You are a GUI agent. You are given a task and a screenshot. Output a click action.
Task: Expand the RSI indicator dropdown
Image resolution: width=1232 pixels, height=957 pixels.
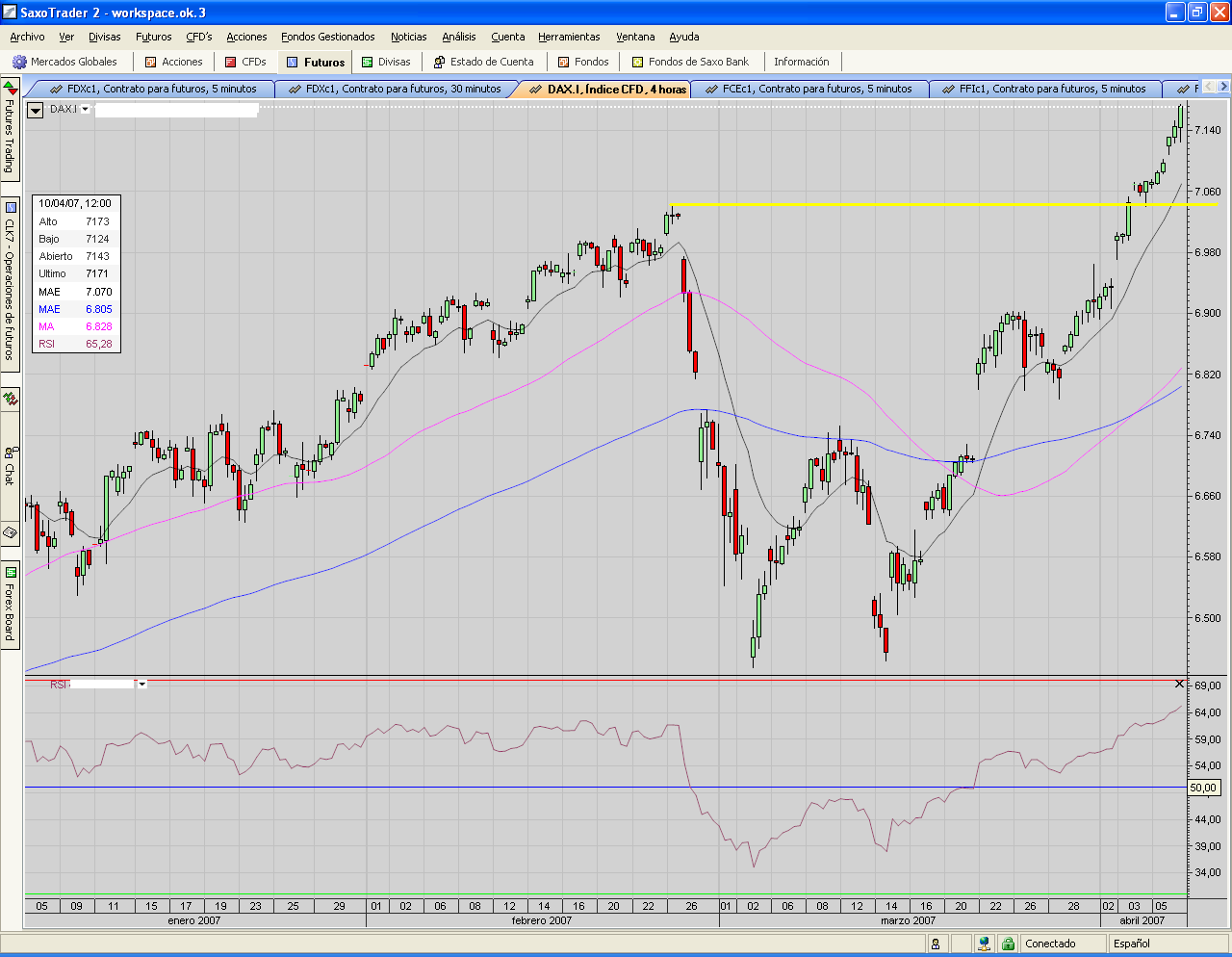click(142, 684)
